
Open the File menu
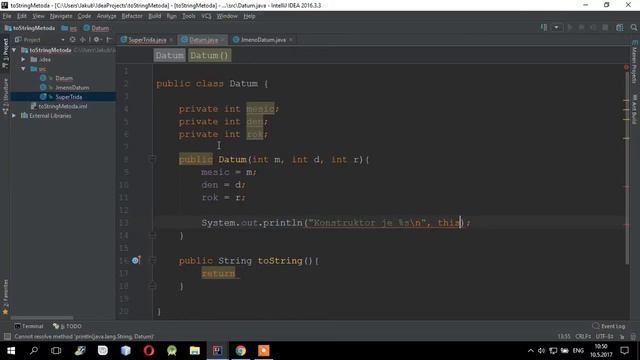(x=7, y=16)
